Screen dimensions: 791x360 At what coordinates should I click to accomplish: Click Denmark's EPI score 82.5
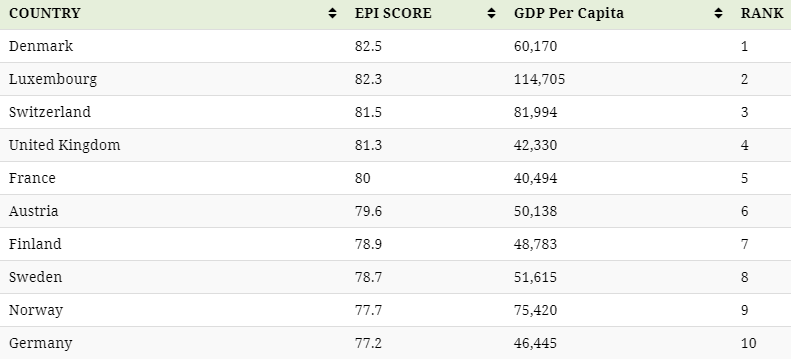point(368,46)
